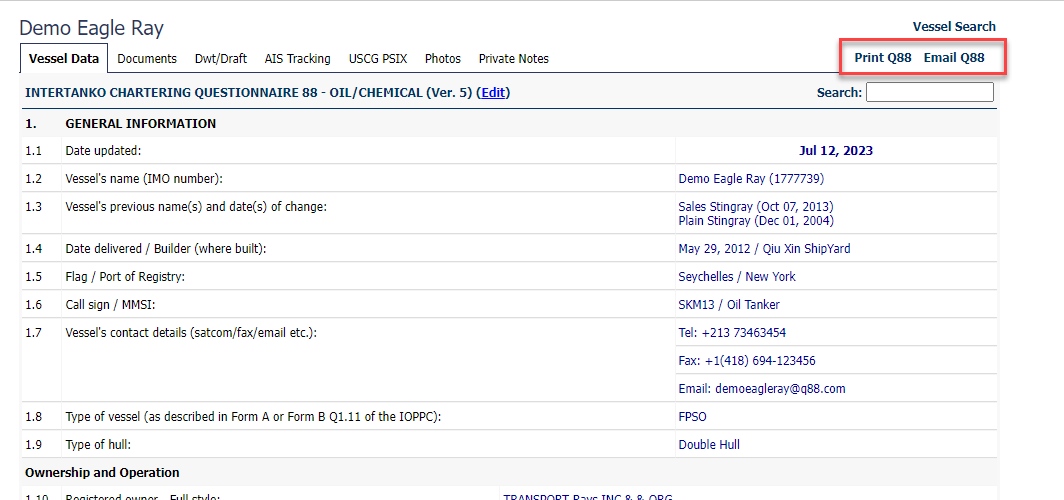This screenshot has width=1064, height=500.
Task: Click the Seychelles / New York value
Action: point(737,277)
